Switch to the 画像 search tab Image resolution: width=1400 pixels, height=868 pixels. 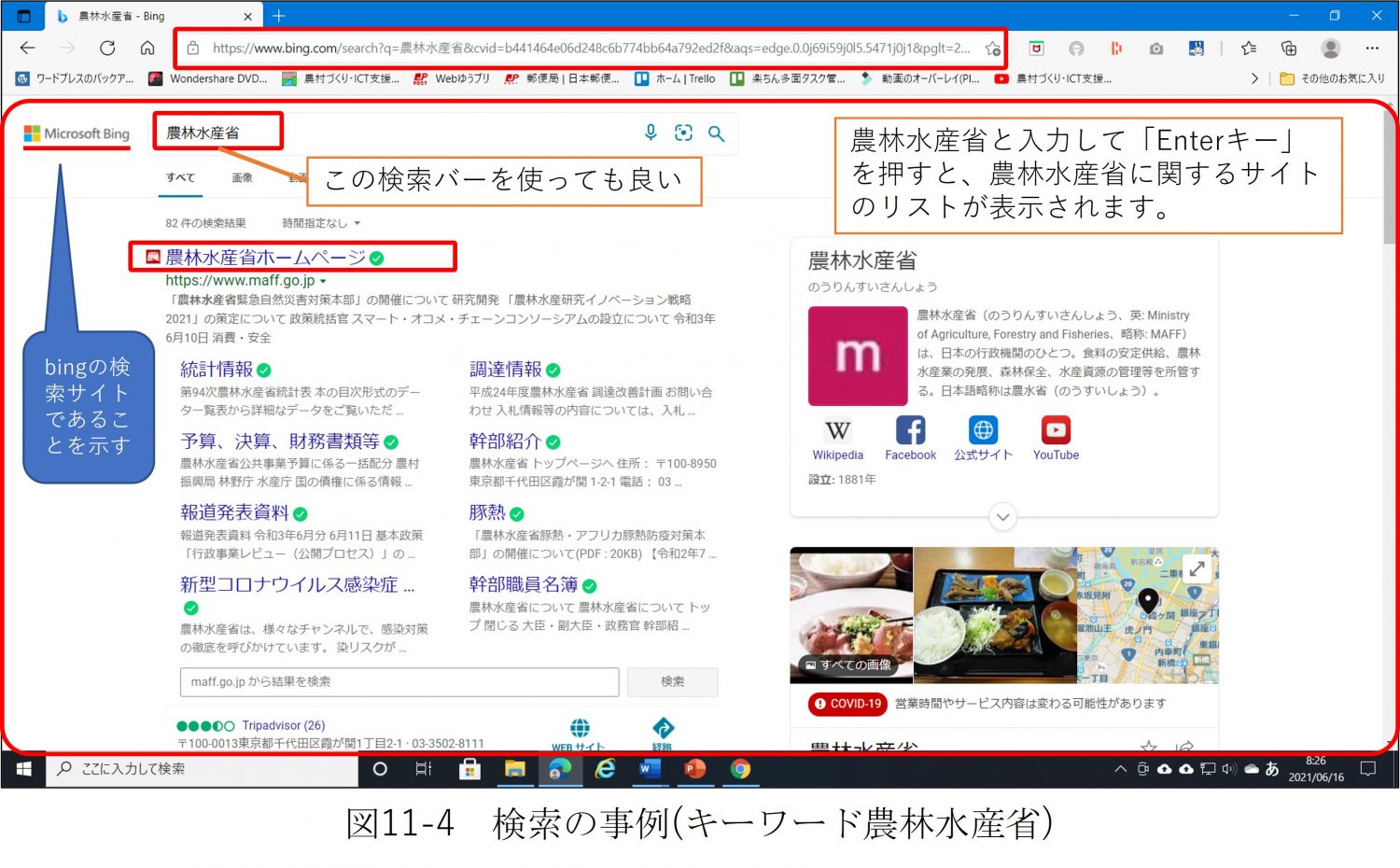click(242, 177)
